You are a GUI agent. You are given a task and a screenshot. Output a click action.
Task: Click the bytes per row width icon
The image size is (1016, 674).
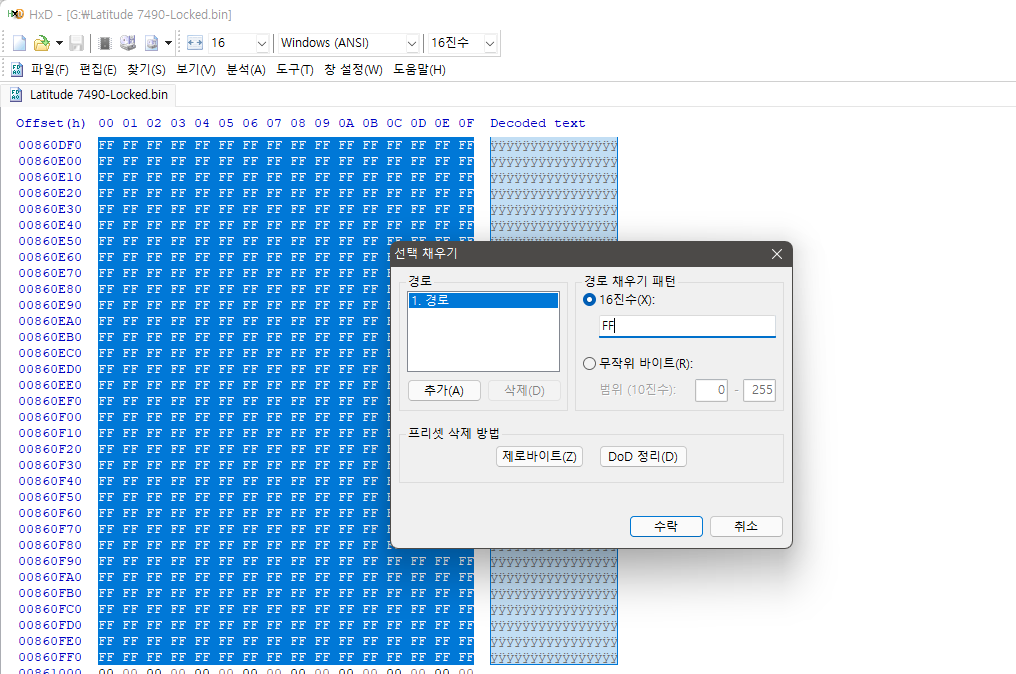pyautogui.click(x=195, y=43)
